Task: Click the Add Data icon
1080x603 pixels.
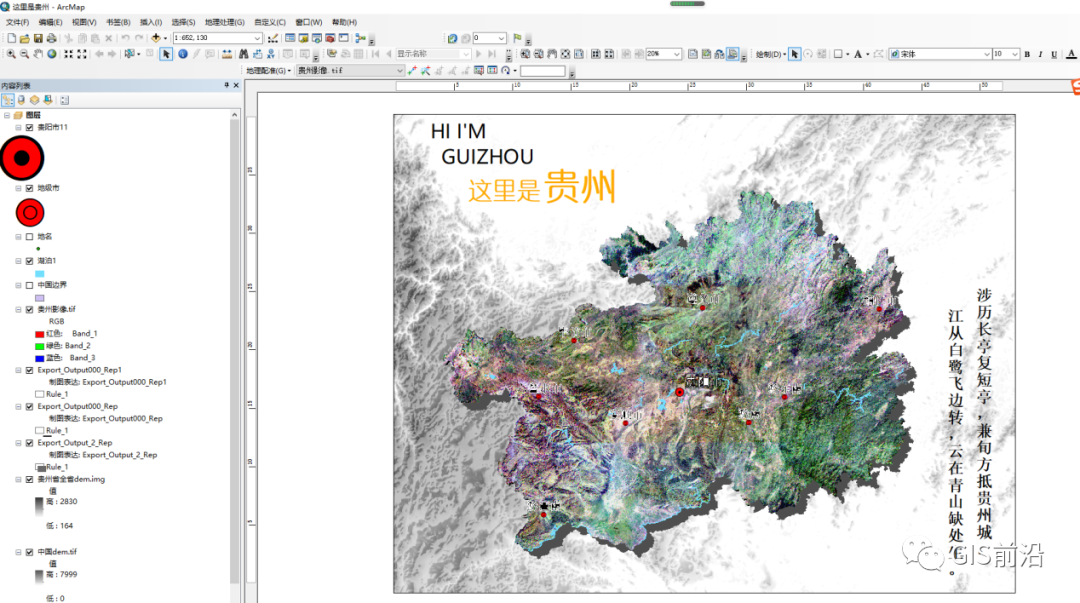Action: (156, 39)
